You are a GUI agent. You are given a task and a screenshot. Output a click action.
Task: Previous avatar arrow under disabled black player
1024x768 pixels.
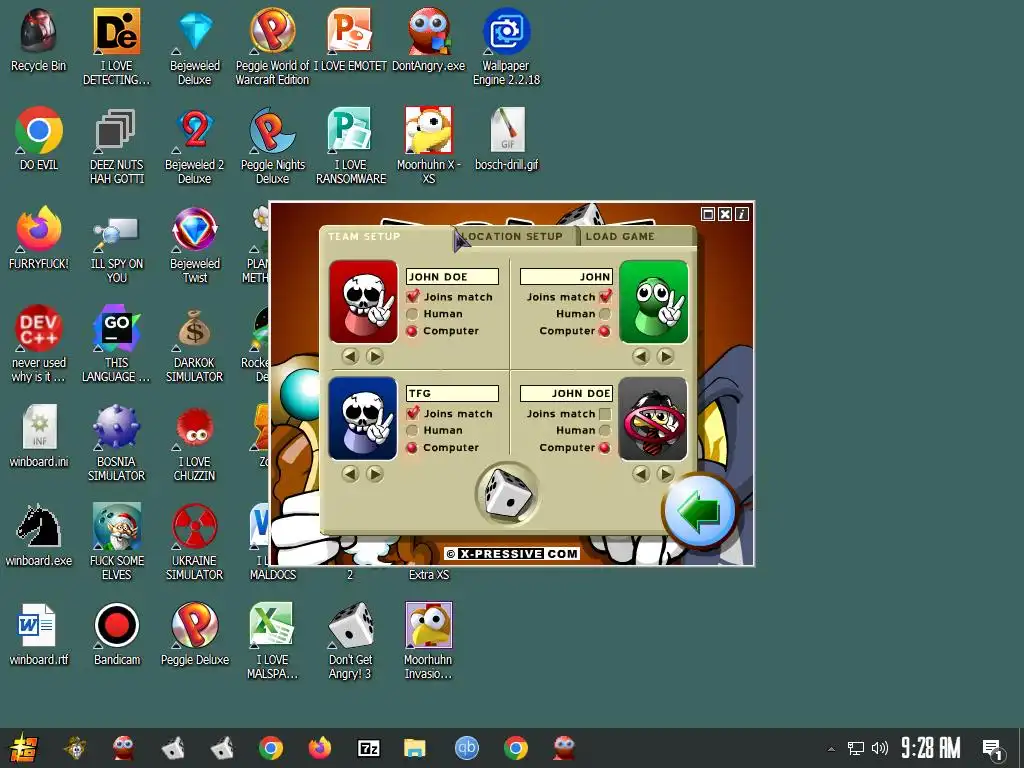[641, 473]
